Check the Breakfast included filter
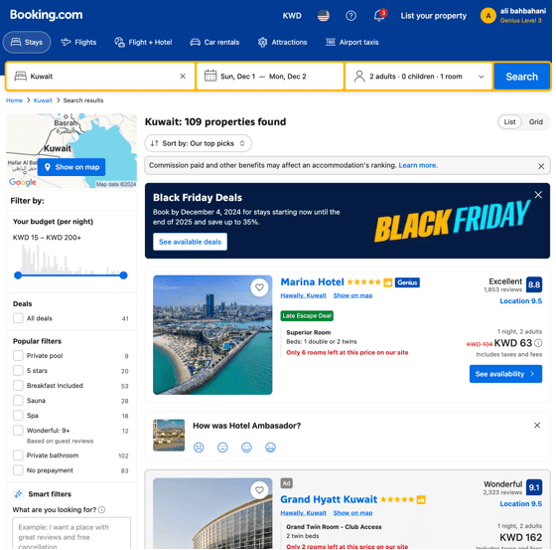Image resolution: width=556 pixels, height=550 pixels. coord(18,385)
